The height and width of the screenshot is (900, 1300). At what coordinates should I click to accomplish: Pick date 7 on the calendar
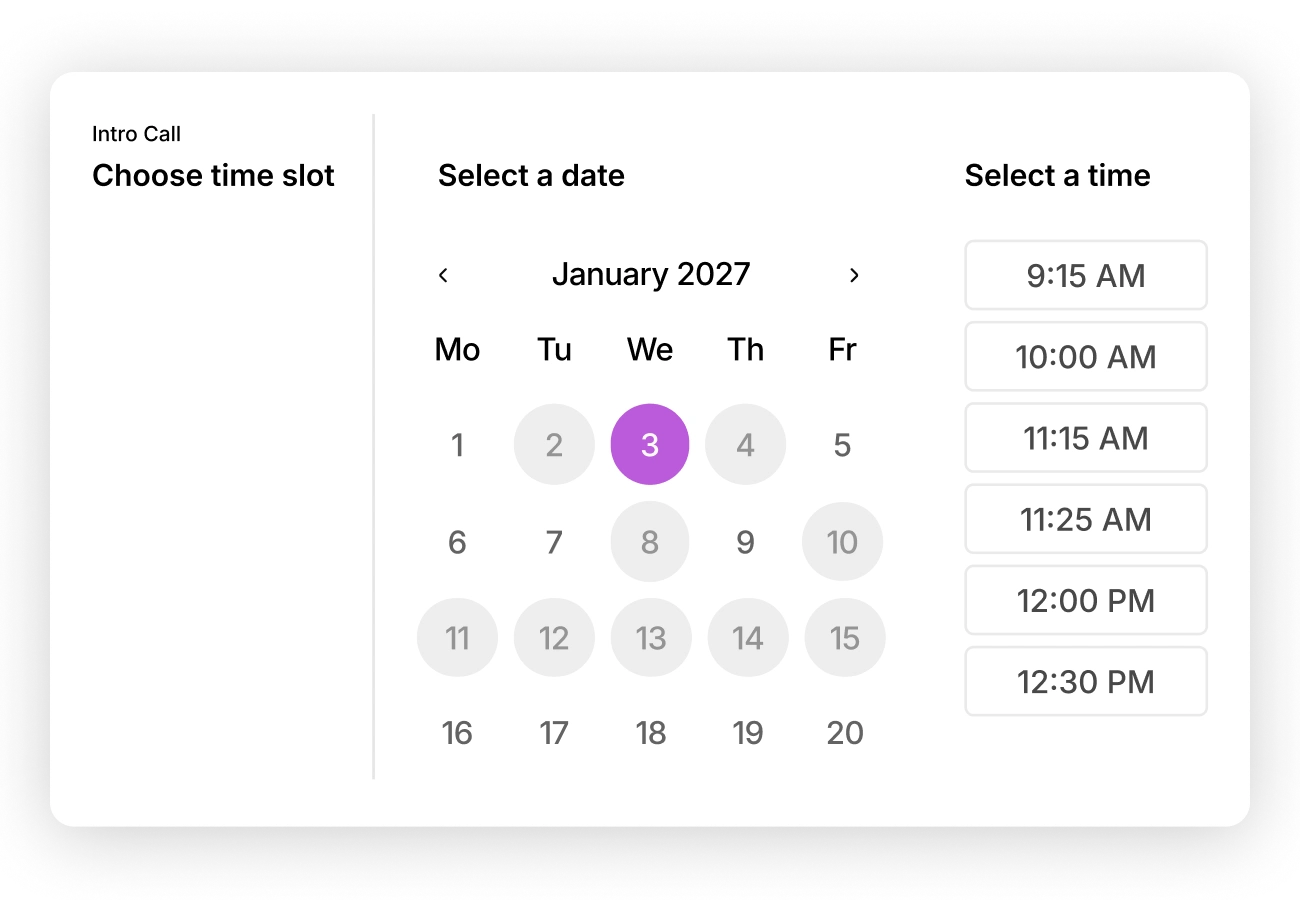pyautogui.click(x=554, y=542)
